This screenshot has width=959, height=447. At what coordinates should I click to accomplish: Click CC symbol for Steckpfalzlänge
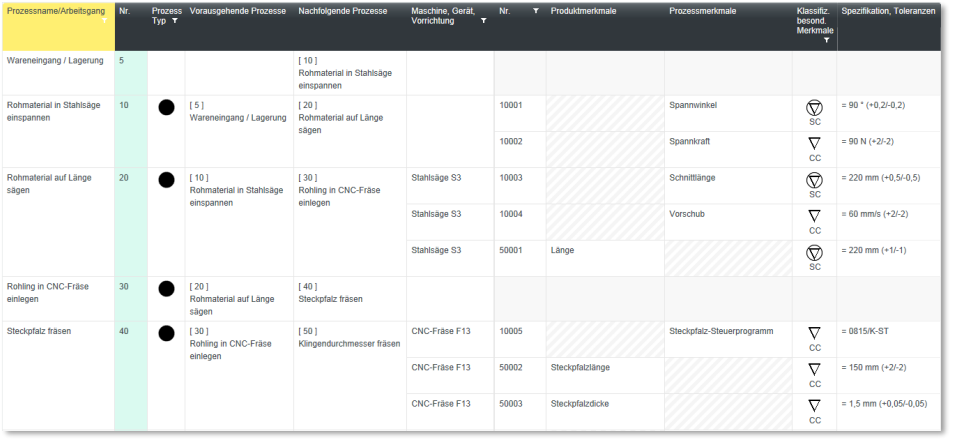click(x=814, y=369)
